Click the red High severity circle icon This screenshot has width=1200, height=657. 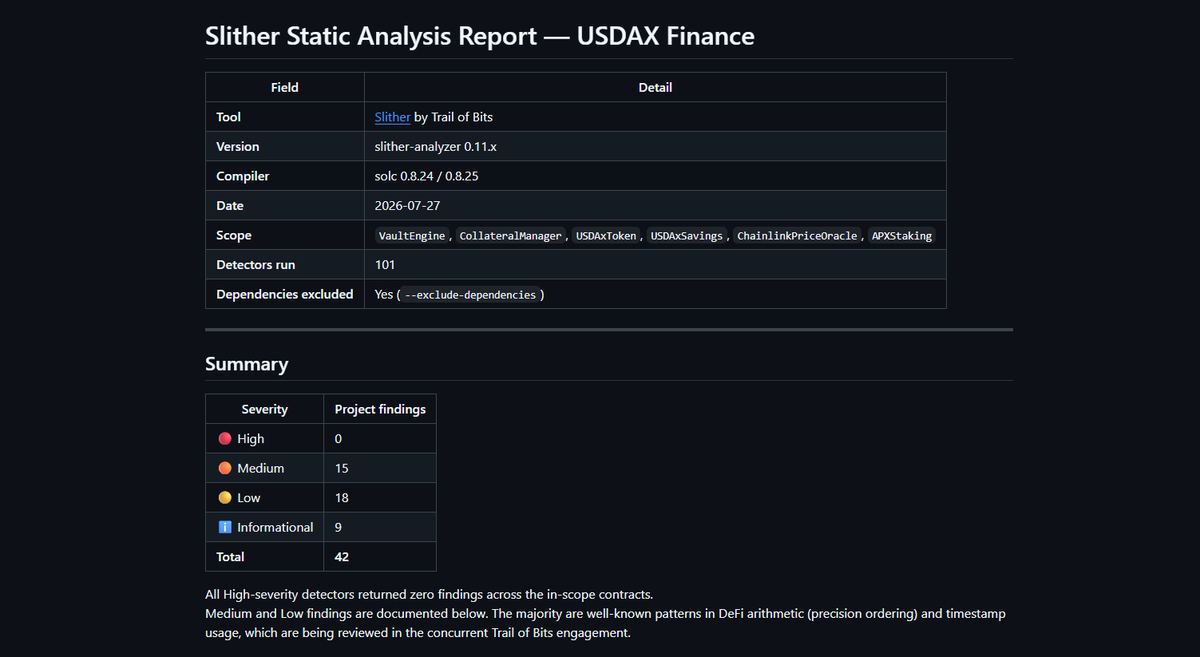coord(225,438)
